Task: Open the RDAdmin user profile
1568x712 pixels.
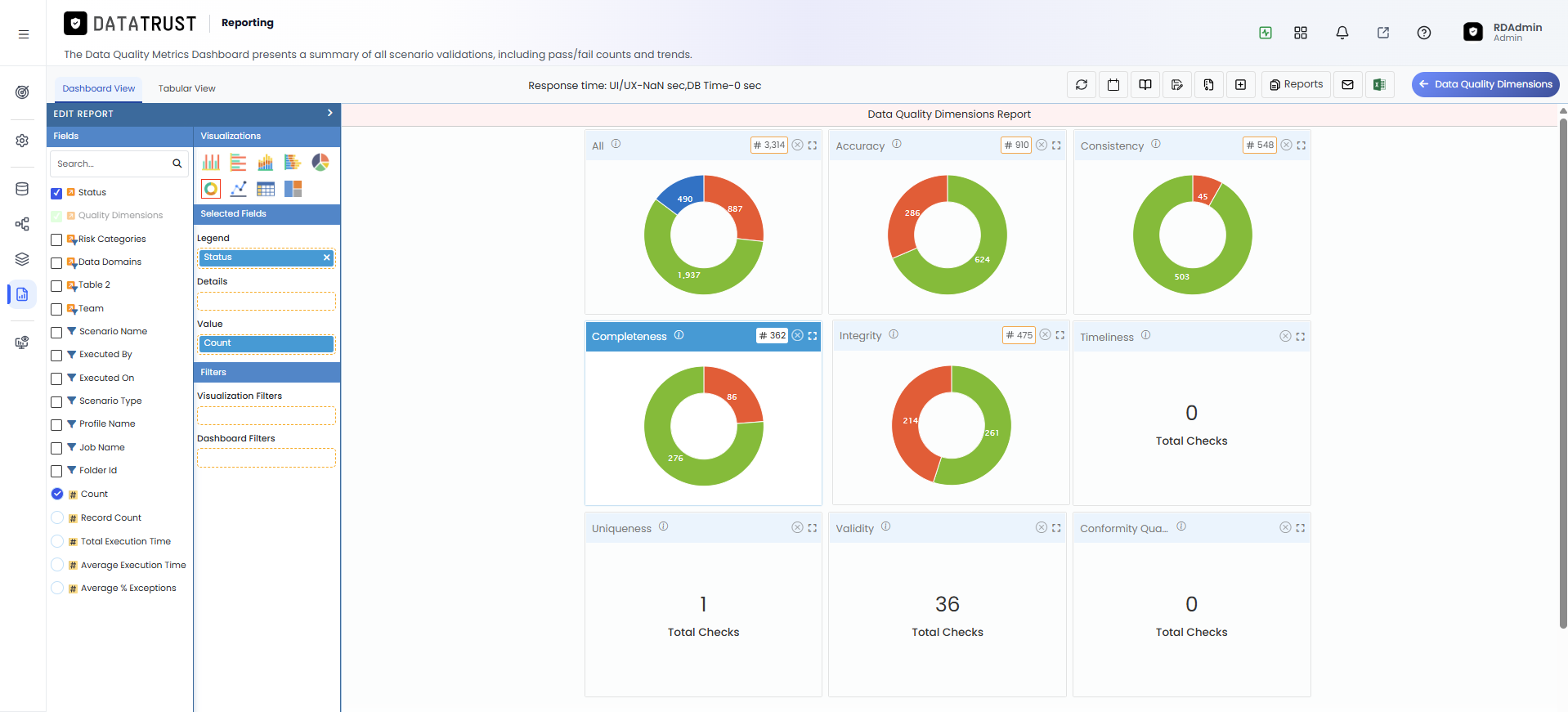Action: pos(1503,32)
